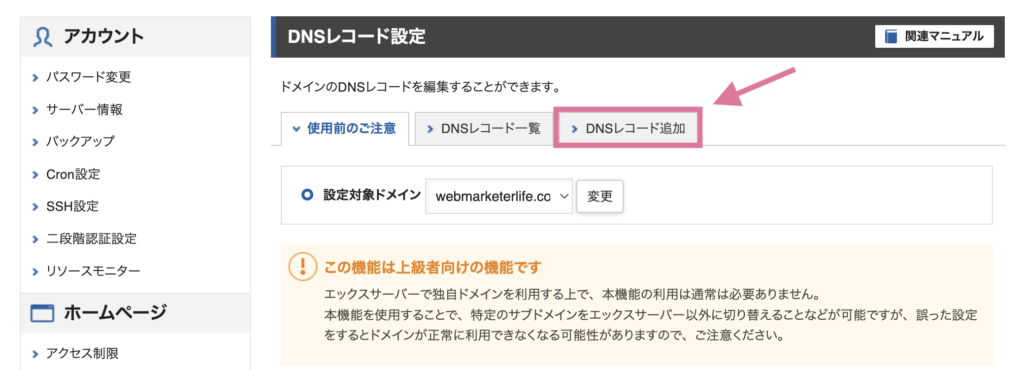Click the 変更 button
The width and height of the screenshot is (1024, 370).
coord(600,196)
